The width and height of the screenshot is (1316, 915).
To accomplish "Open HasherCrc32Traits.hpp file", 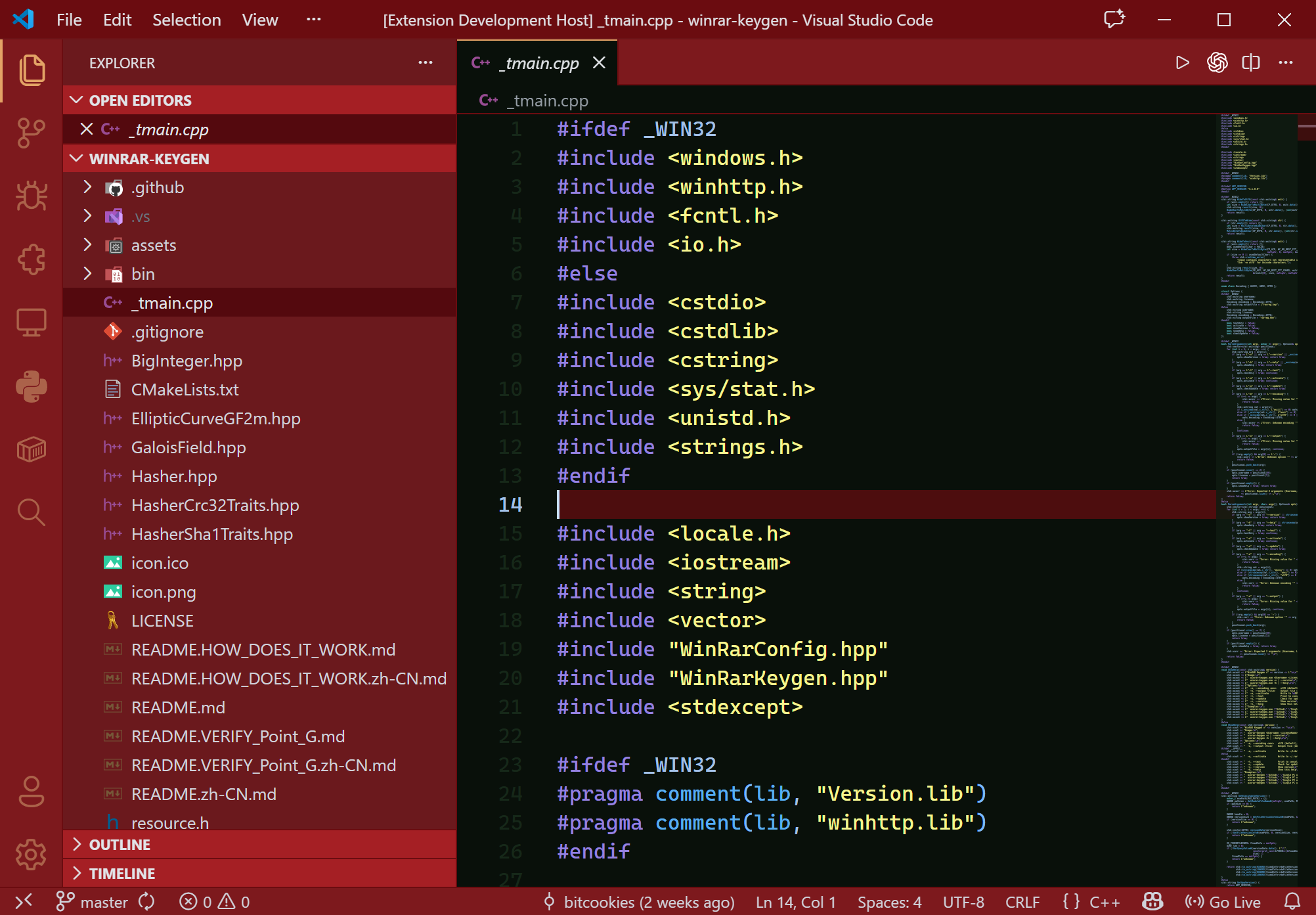I will point(260,505).
